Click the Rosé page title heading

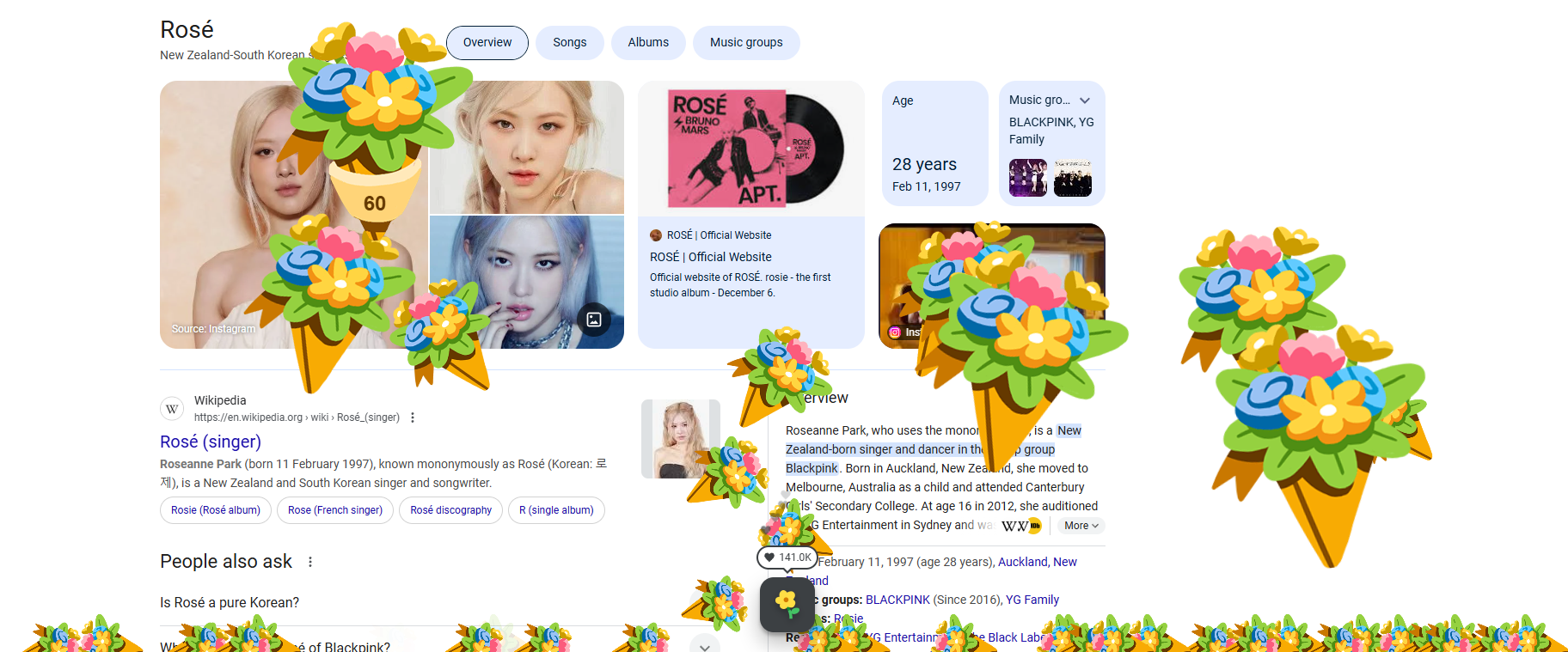click(x=187, y=30)
